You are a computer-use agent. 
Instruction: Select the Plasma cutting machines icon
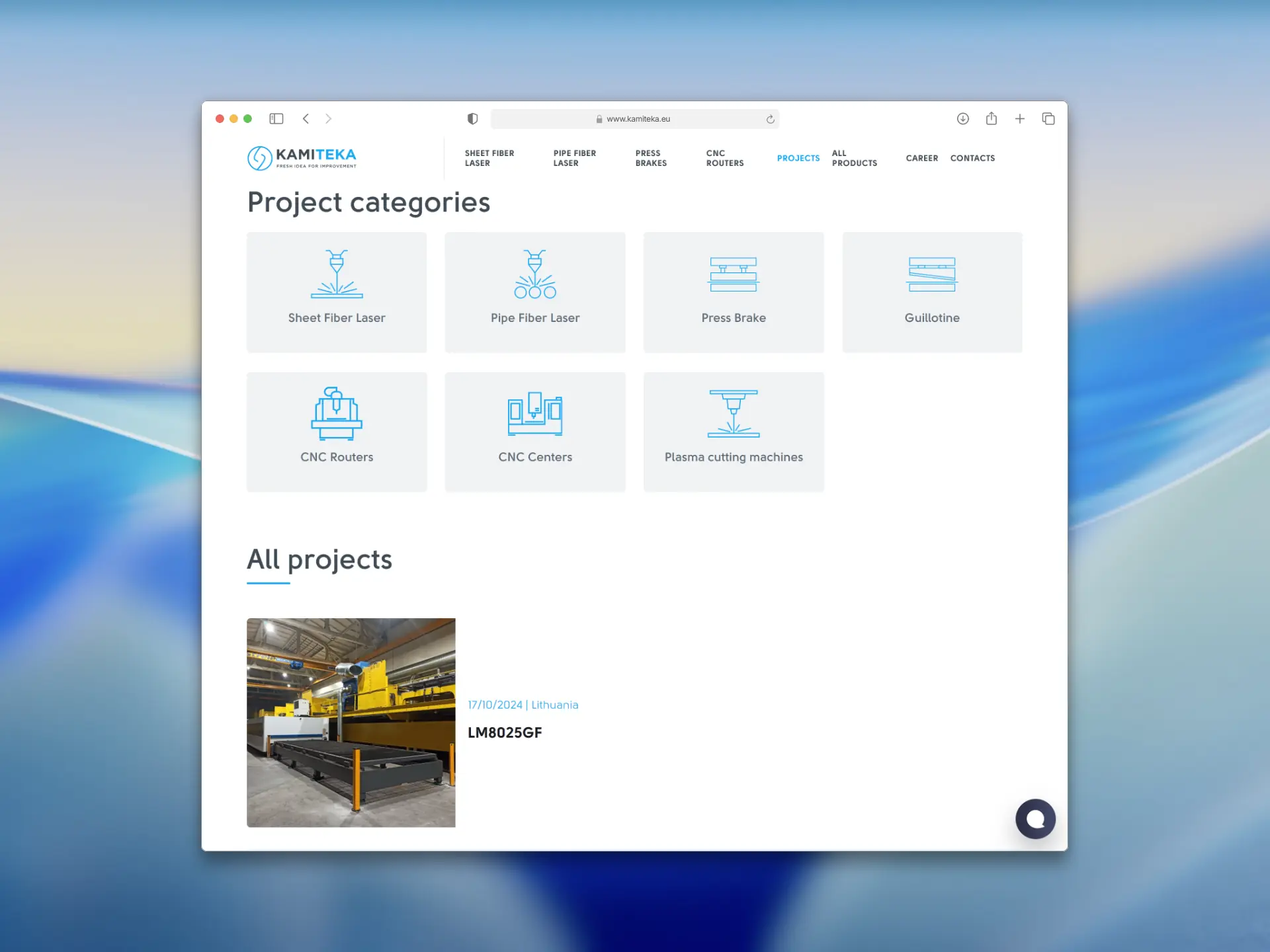click(734, 414)
